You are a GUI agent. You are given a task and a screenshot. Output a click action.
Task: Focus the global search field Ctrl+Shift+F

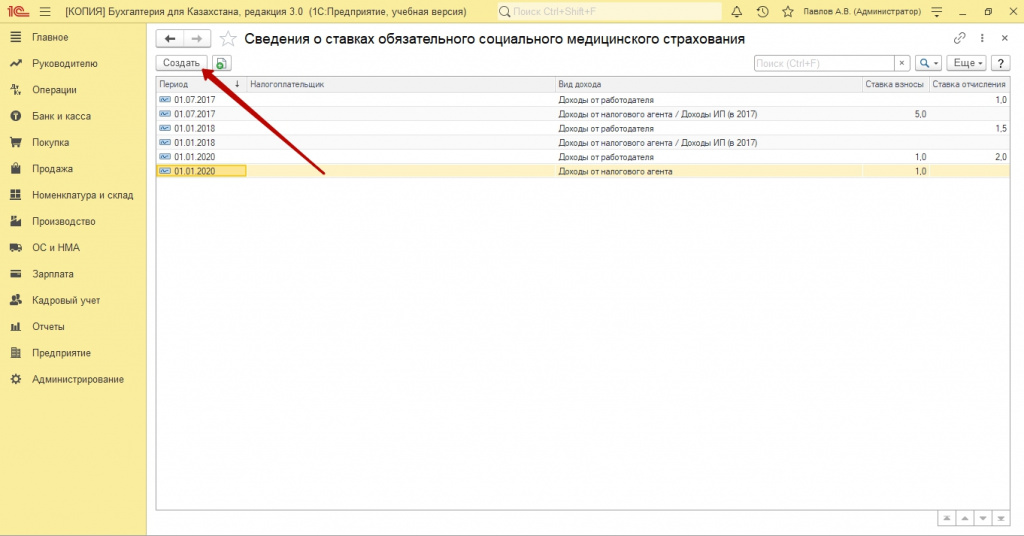[x=609, y=12]
